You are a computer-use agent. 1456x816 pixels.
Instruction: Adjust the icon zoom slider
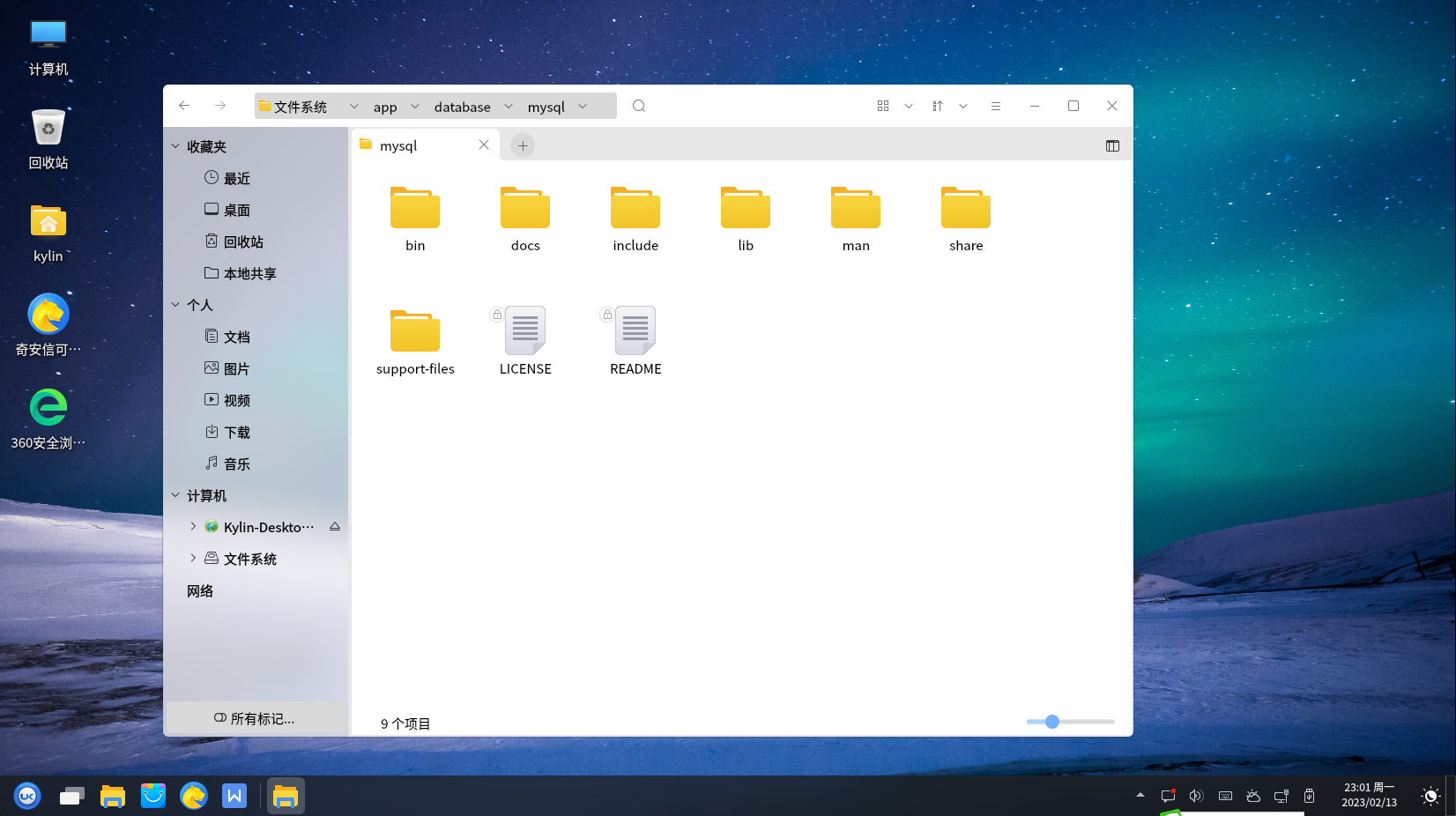pos(1052,722)
